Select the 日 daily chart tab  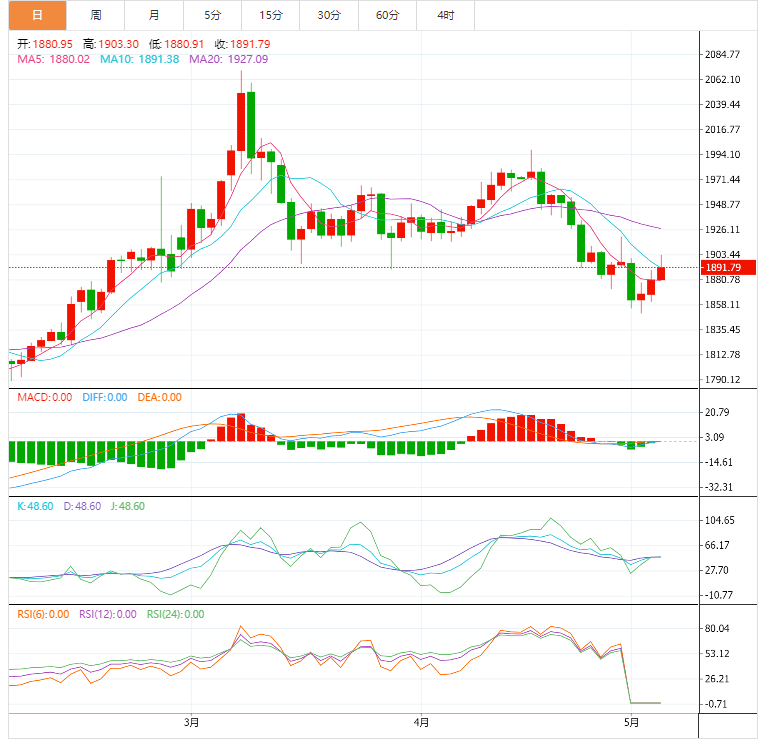pos(38,15)
